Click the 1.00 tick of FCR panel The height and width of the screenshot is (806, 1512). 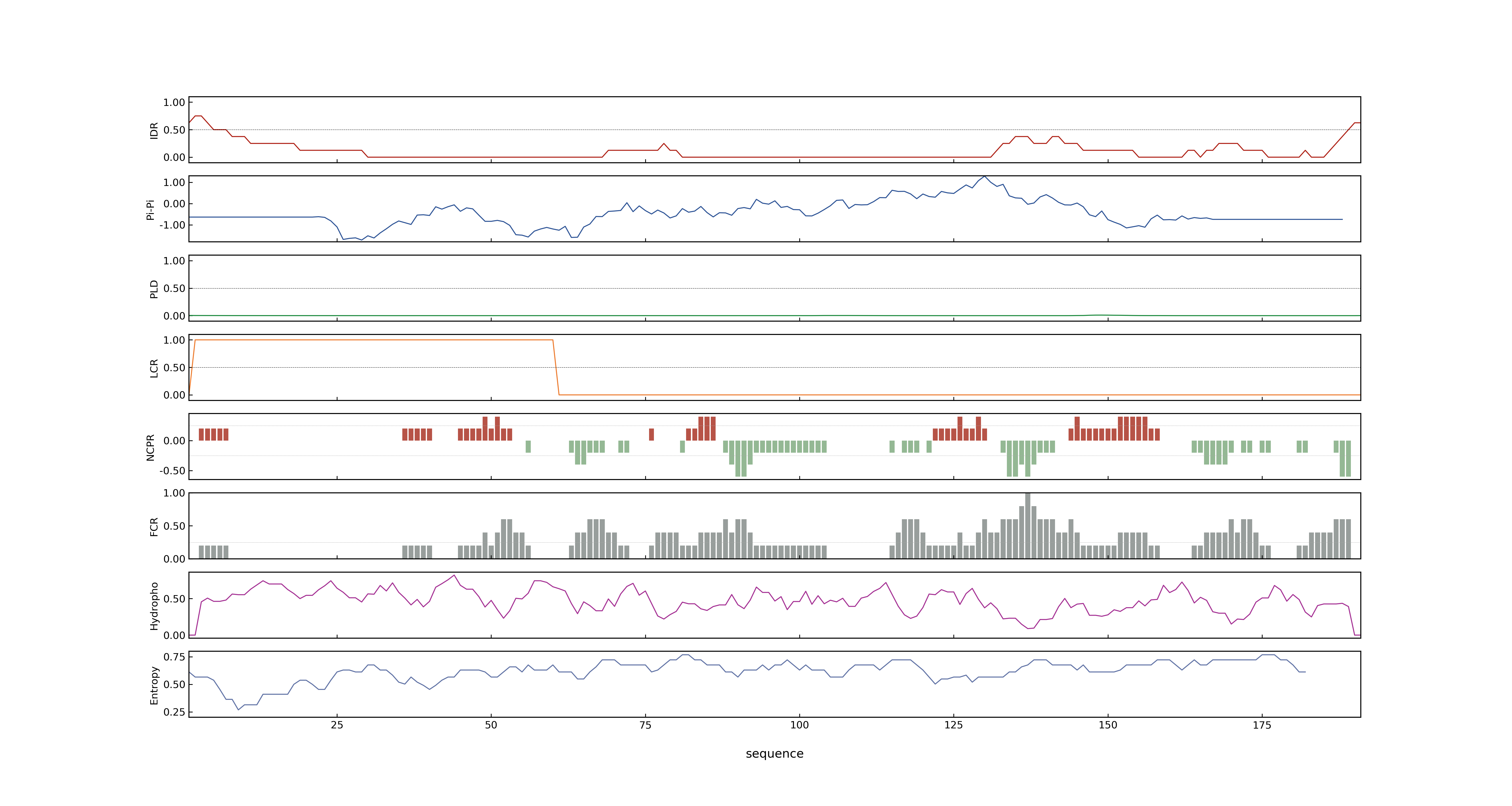[174, 493]
